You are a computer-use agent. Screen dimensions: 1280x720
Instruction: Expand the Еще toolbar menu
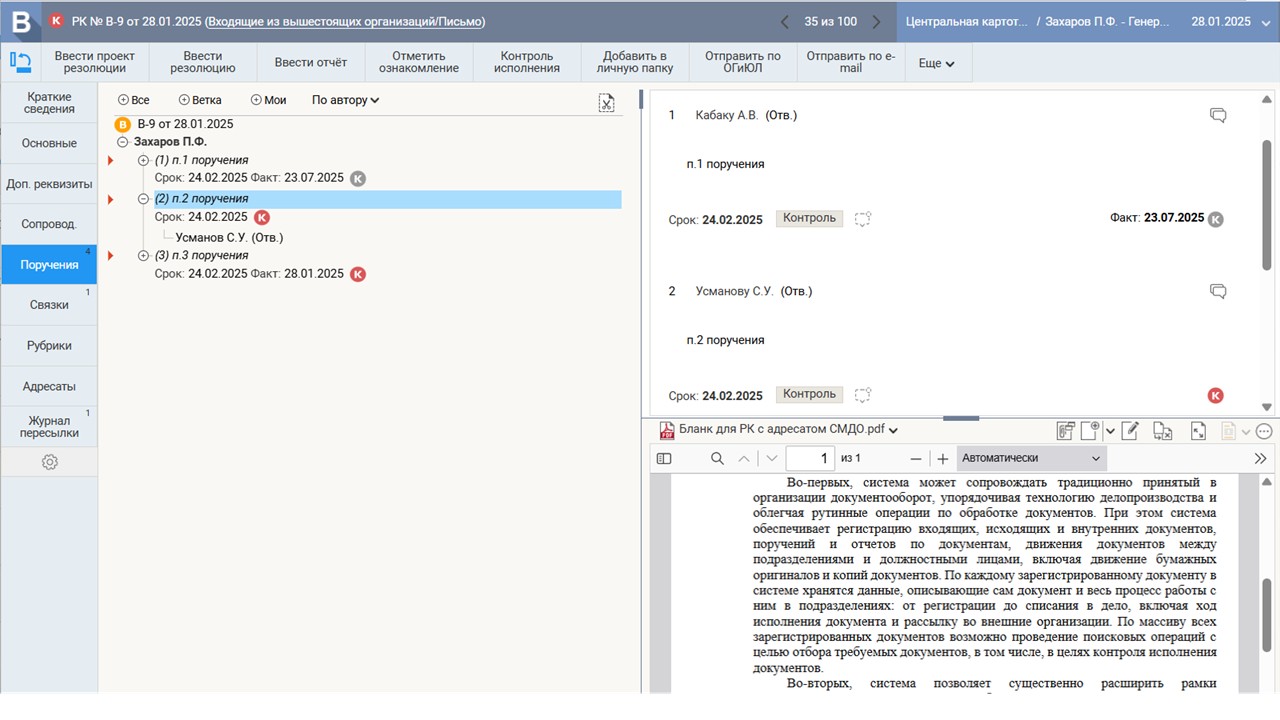click(936, 63)
